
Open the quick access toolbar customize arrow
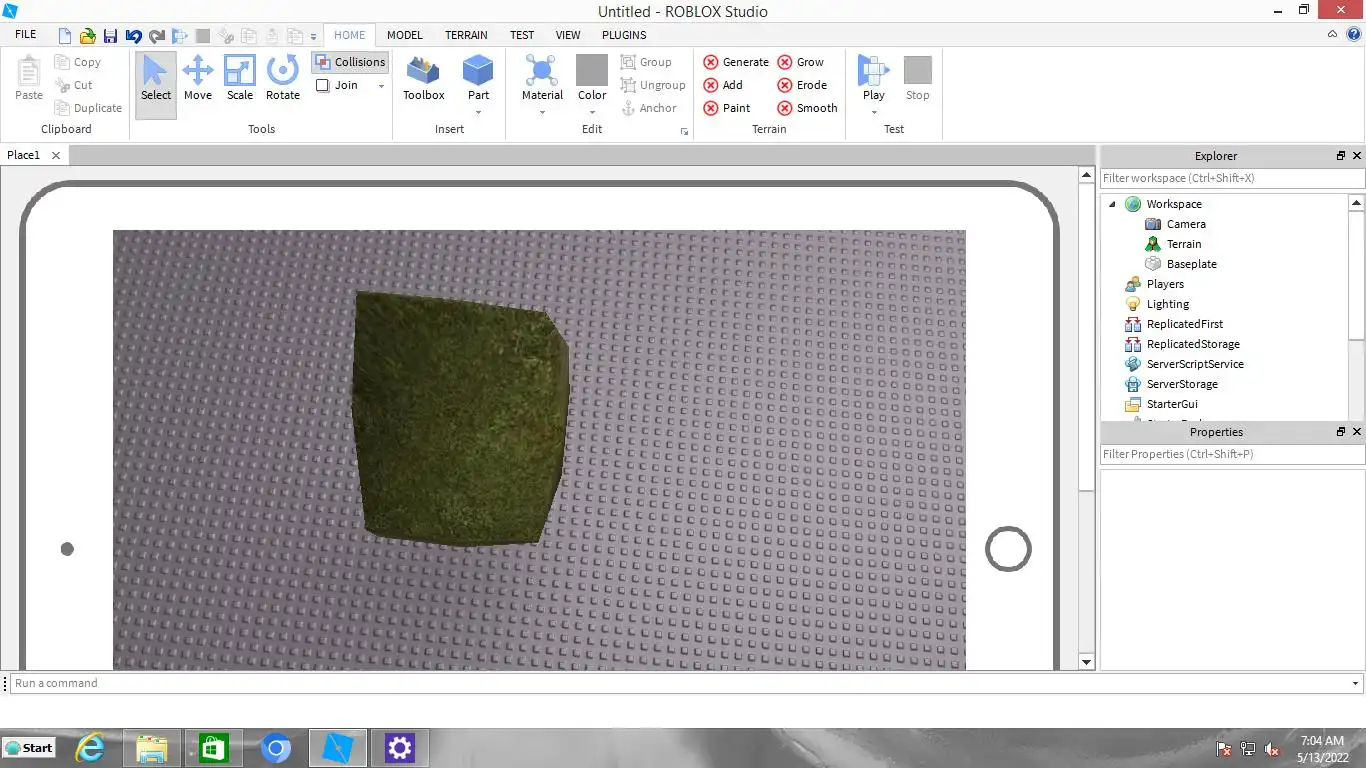click(x=314, y=37)
